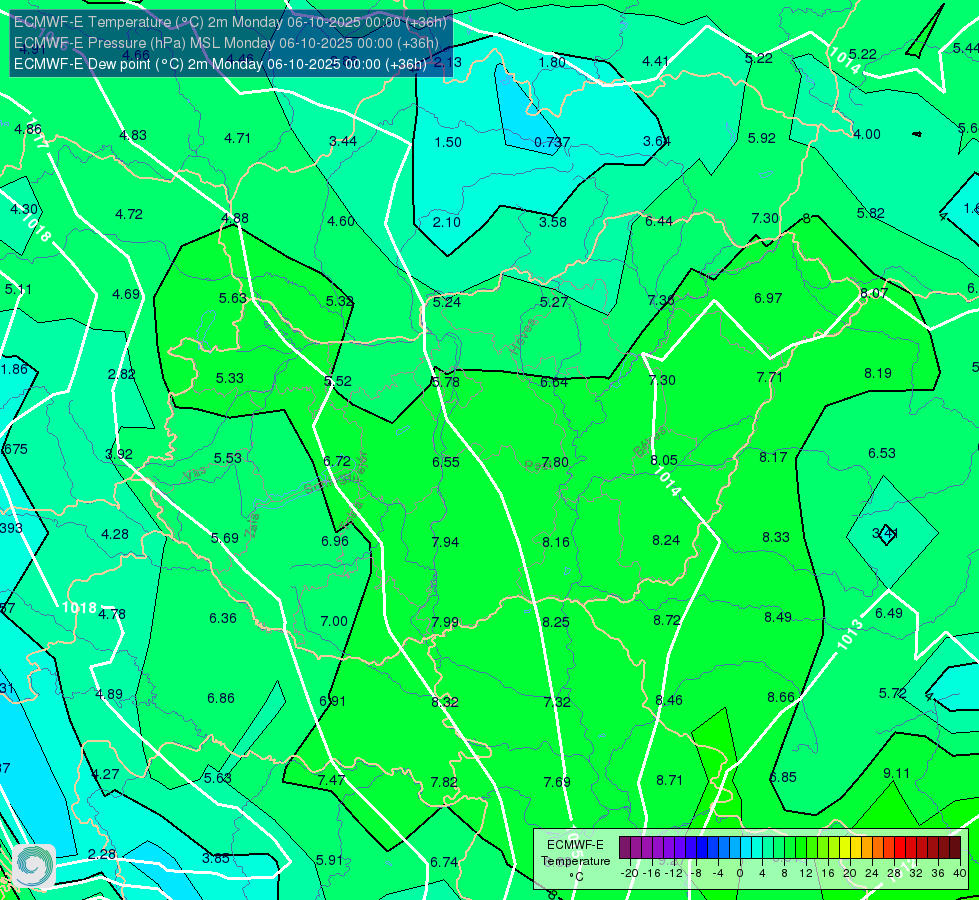Click the 6.74 temperature value

coord(444,863)
